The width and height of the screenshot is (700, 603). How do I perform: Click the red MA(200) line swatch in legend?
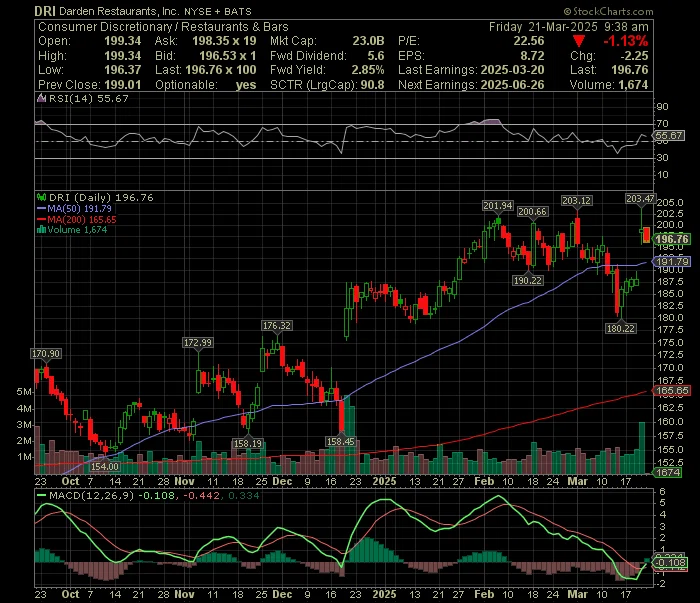tap(42, 219)
